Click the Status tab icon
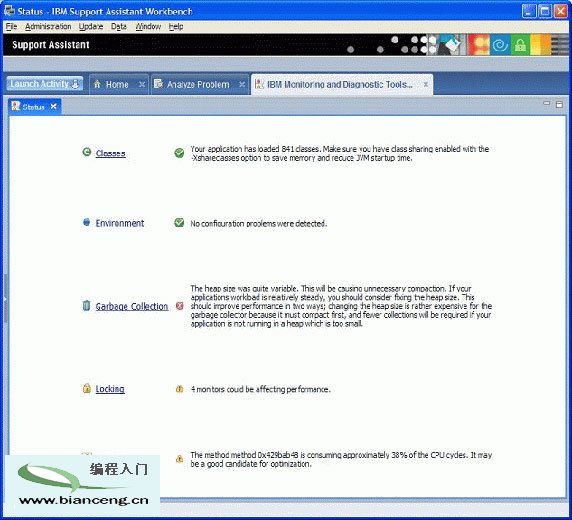Screen dimensions: 572x520 (16, 106)
